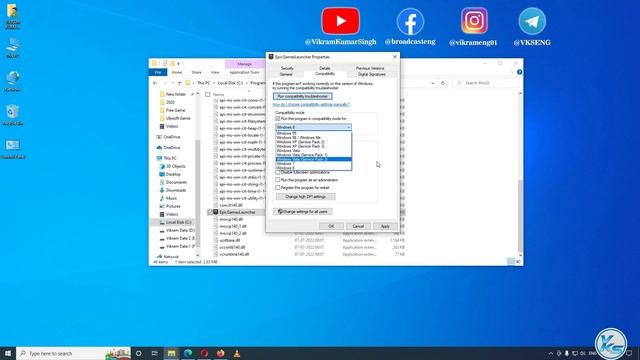Click the Explorer up-one-level arrow
The image size is (640, 360).
tap(180, 83)
